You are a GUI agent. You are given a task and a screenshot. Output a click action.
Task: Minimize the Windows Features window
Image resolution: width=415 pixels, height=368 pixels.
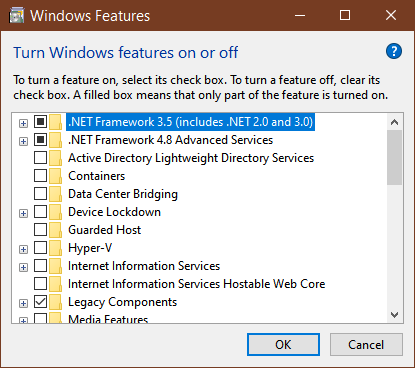[x=300, y=15]
